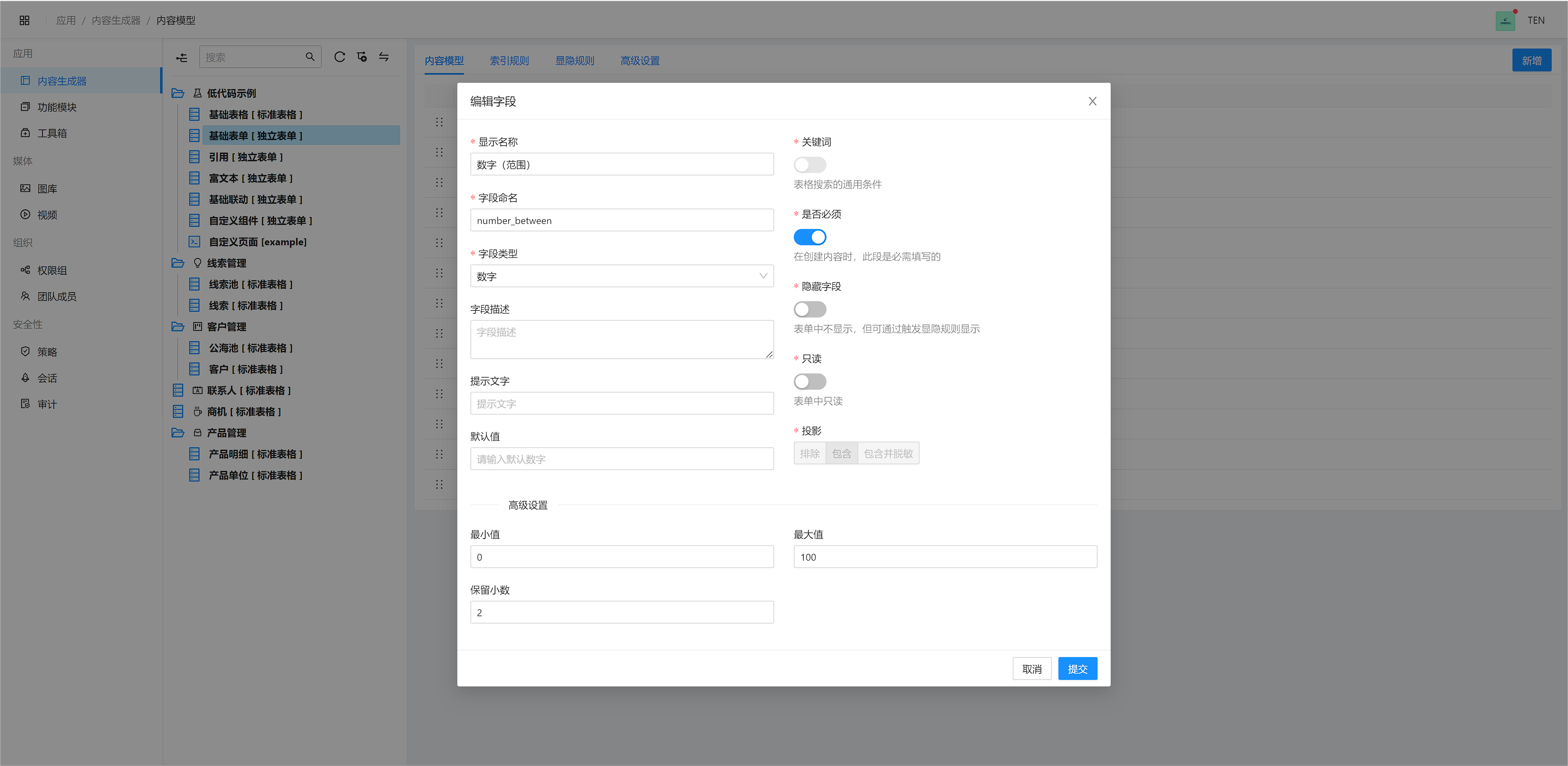Viewport: 1568px width, 766px height.
Task: Turn off the 是否必须 switch
Action: point(809,237)
